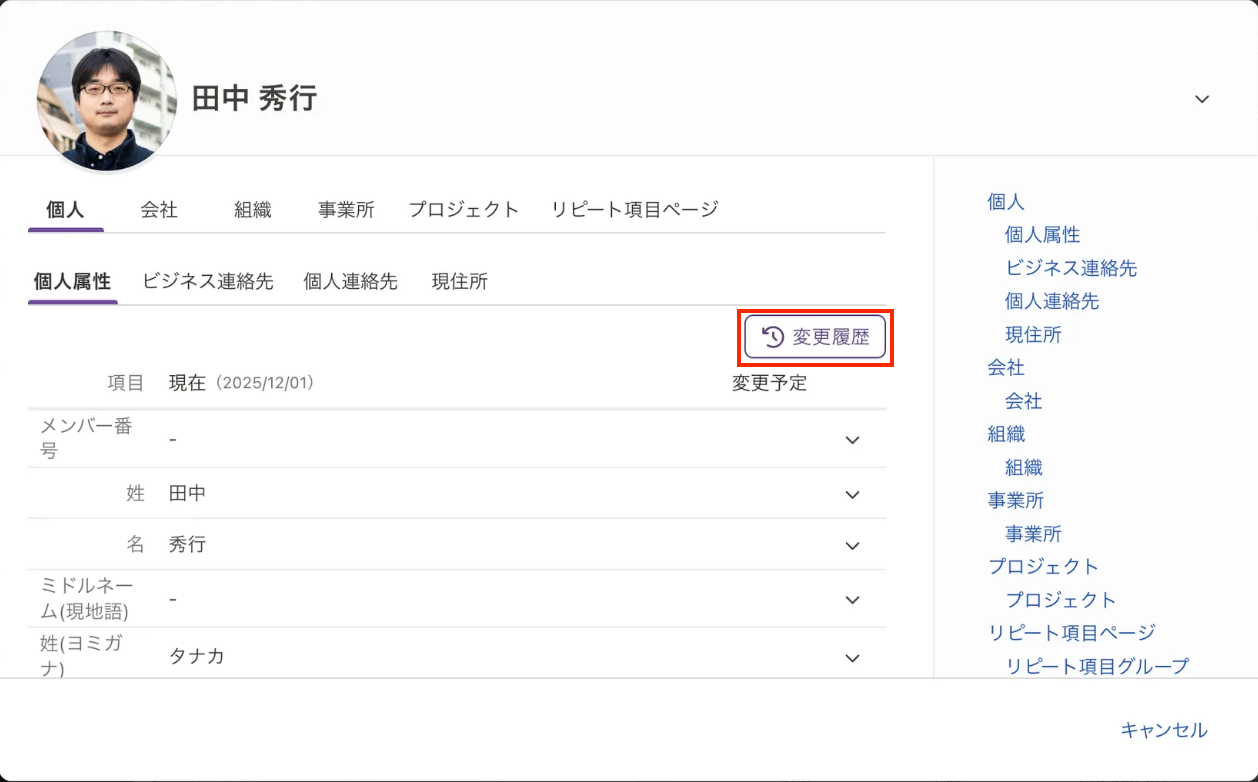Click キャンセル to close the dialog
This screenshot has width=1258, height=782.
[x=1163, y=730]
